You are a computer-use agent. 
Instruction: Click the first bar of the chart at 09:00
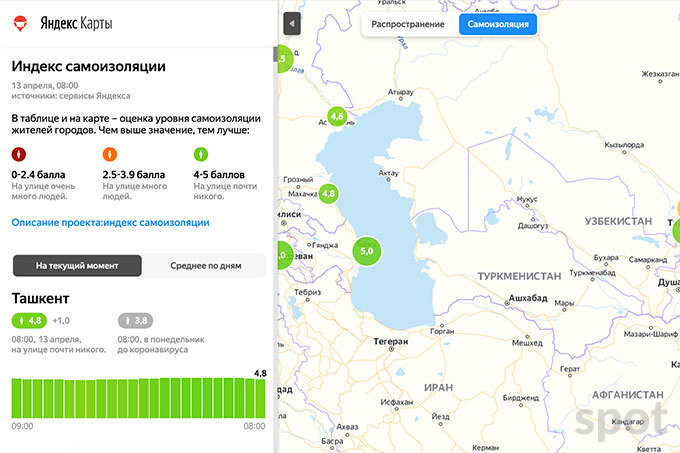point(16,398)
